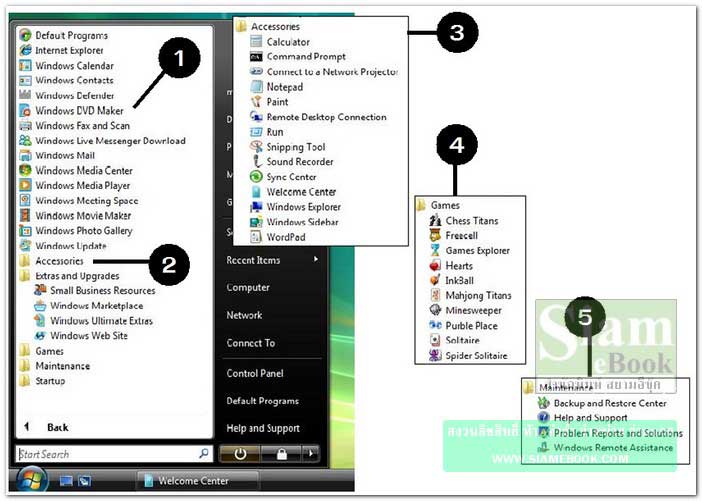
Task: Click the magnifier icon in Start Search
Action: 204,453
